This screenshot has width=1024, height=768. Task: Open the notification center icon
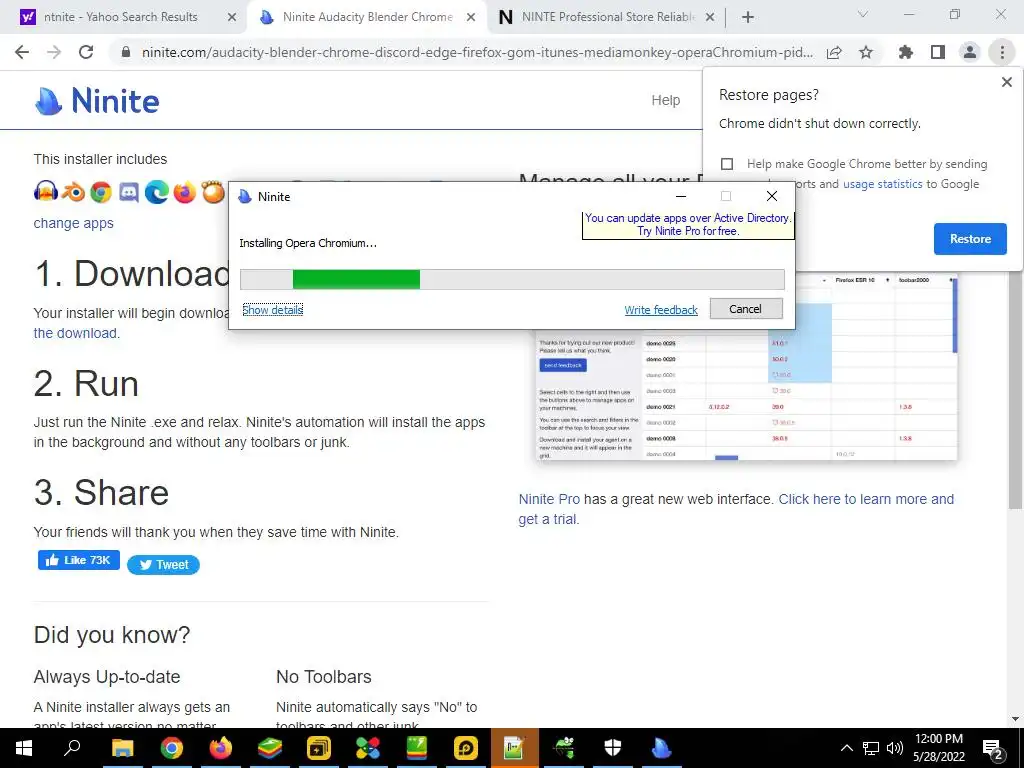click(993, 748)
